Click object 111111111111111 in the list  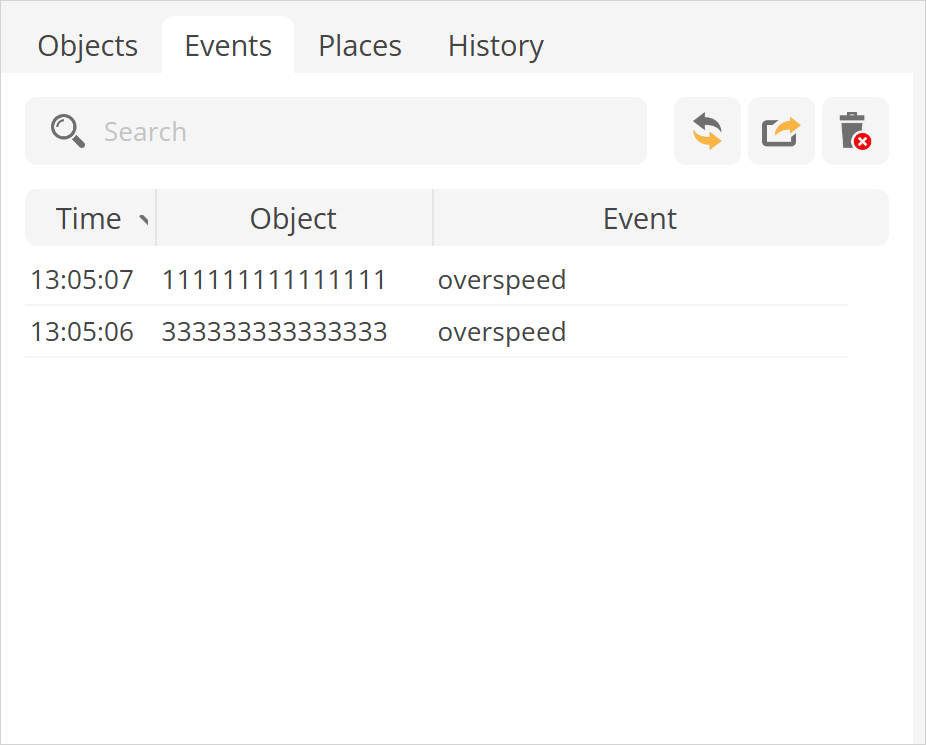coord(274,280)
